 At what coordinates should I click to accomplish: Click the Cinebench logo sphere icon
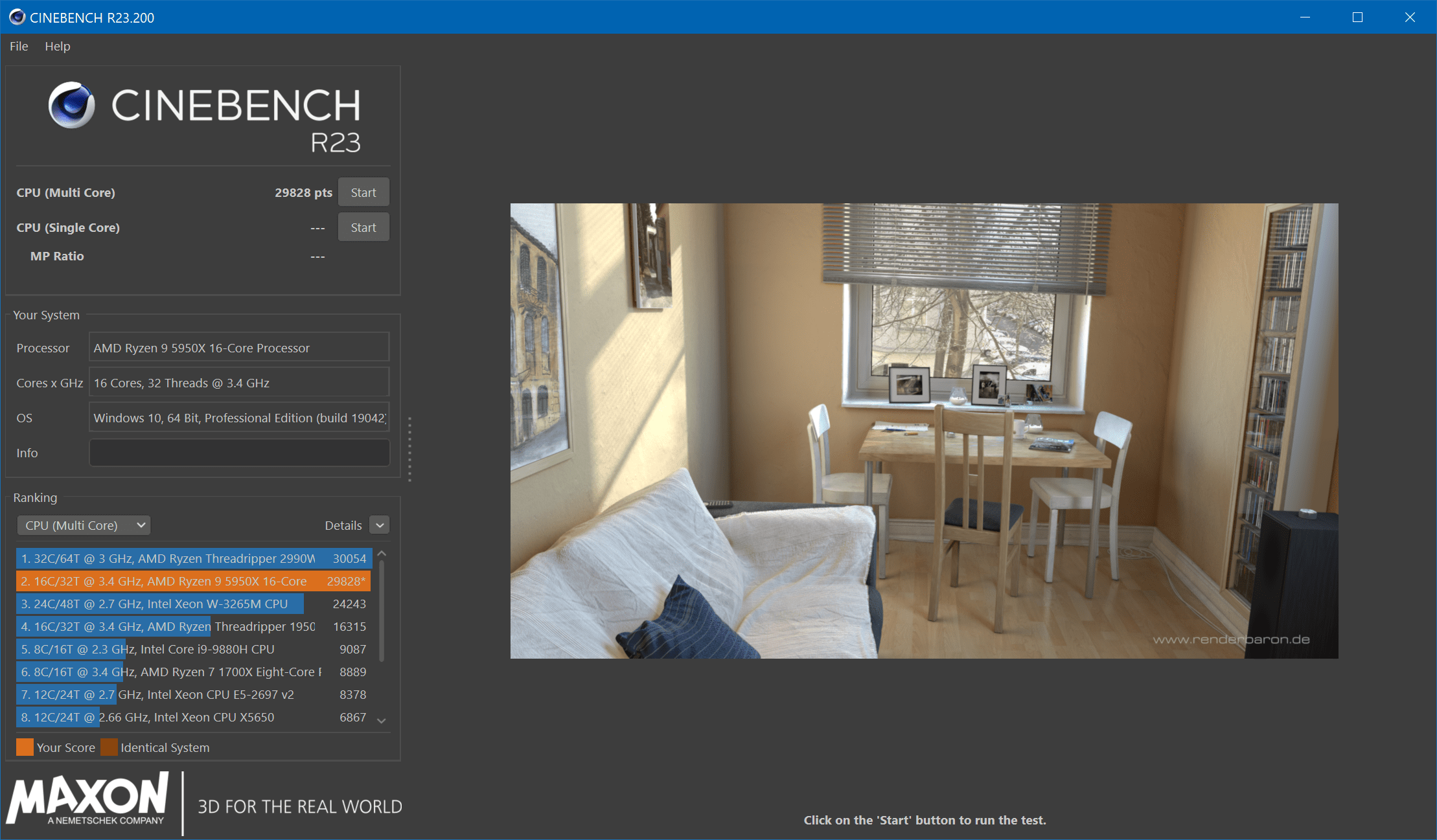pyautogui.click(x=71, y=105)
